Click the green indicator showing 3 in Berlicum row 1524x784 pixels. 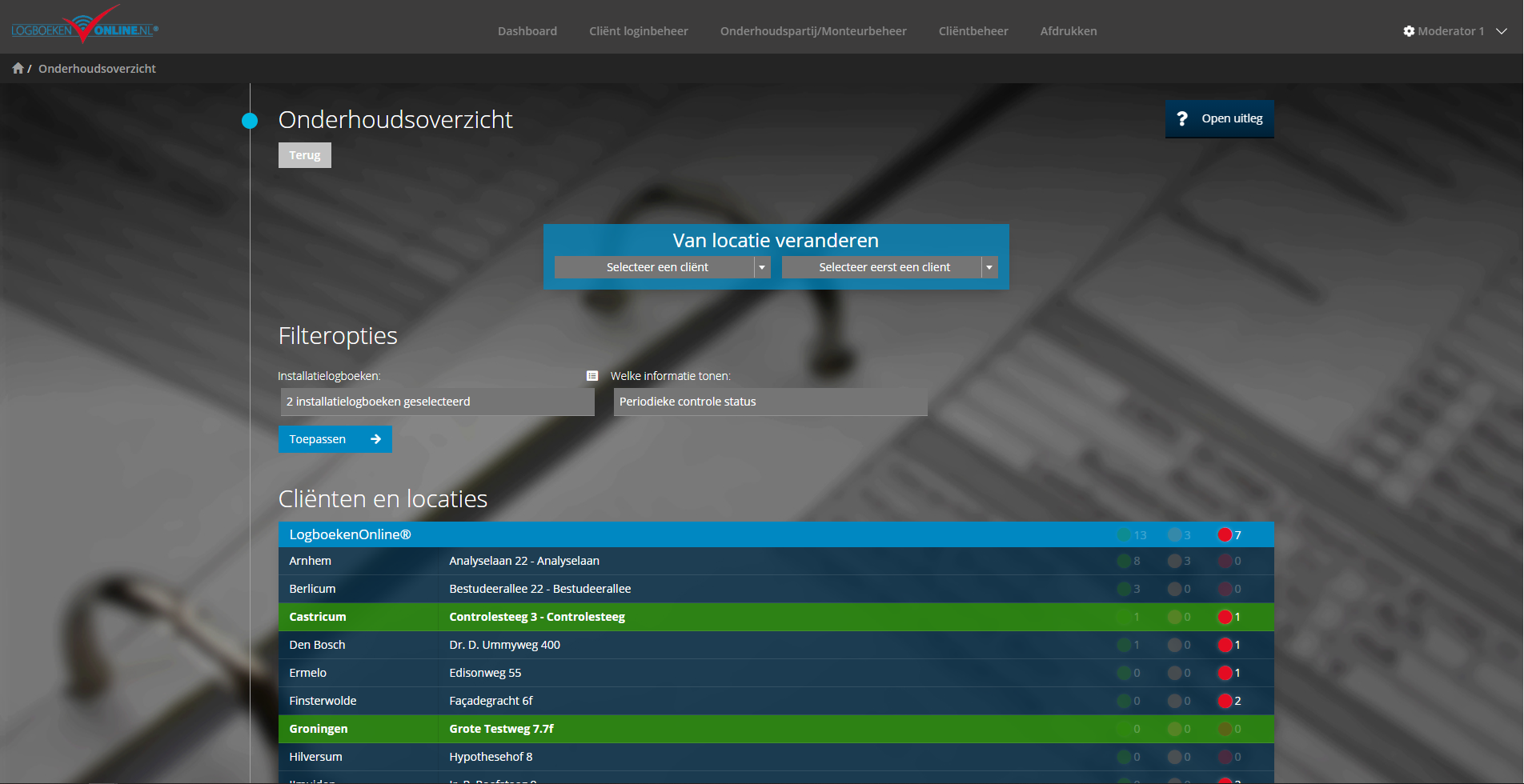[x=1125, y=589]
